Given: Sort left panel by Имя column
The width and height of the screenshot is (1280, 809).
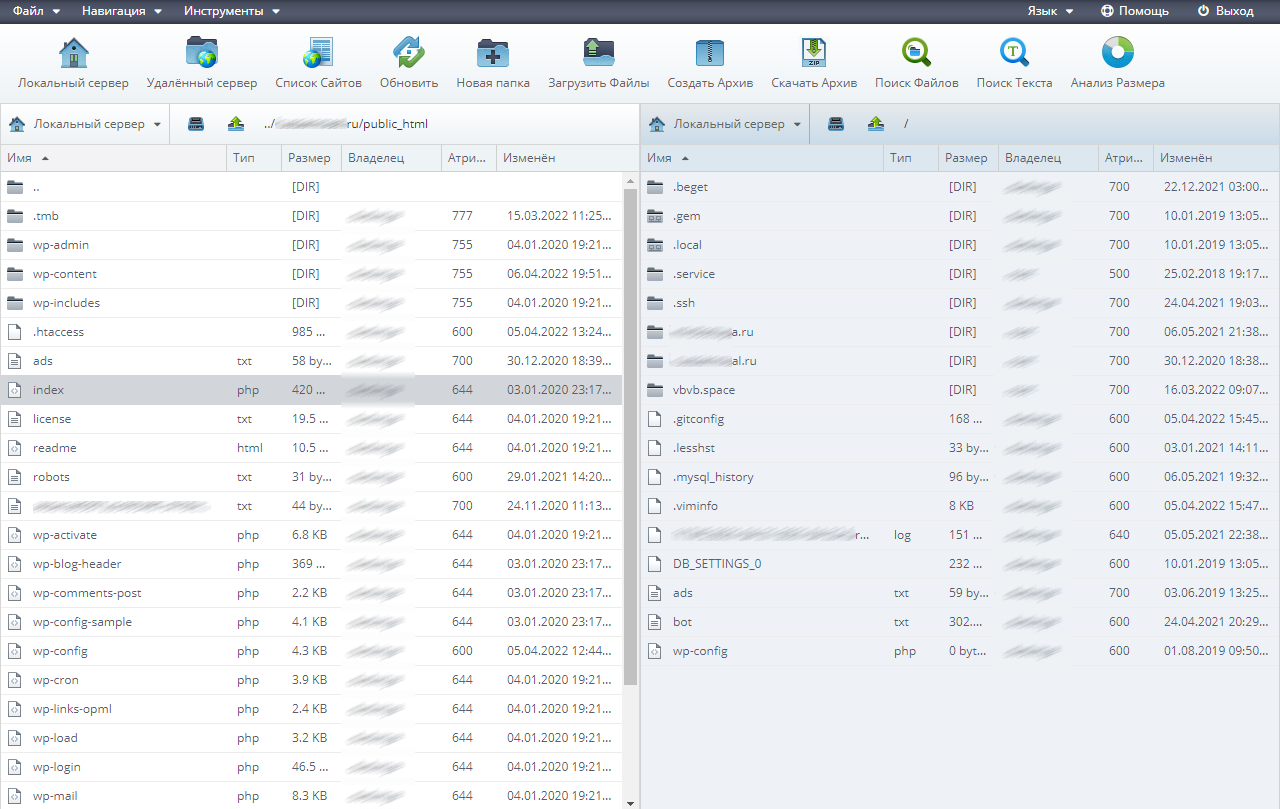Looking at the screenshot, I should click(x=113, y=158).
